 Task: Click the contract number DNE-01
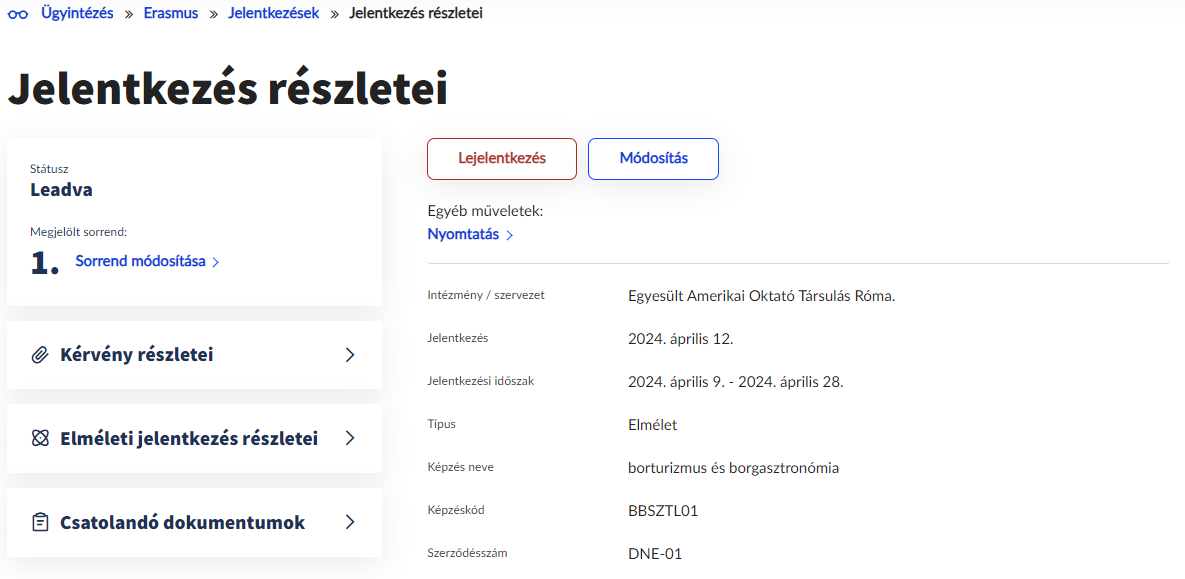click(x=655, y=553)
